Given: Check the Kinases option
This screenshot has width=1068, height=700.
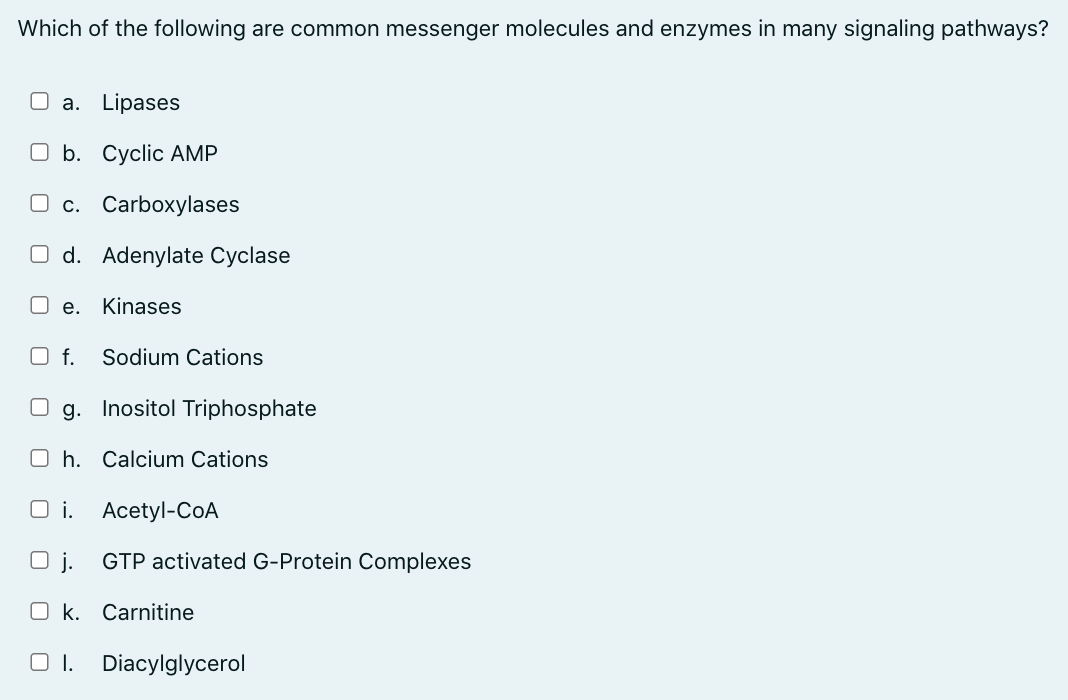Looking at the screenshot, I should [x=39, y=304].
